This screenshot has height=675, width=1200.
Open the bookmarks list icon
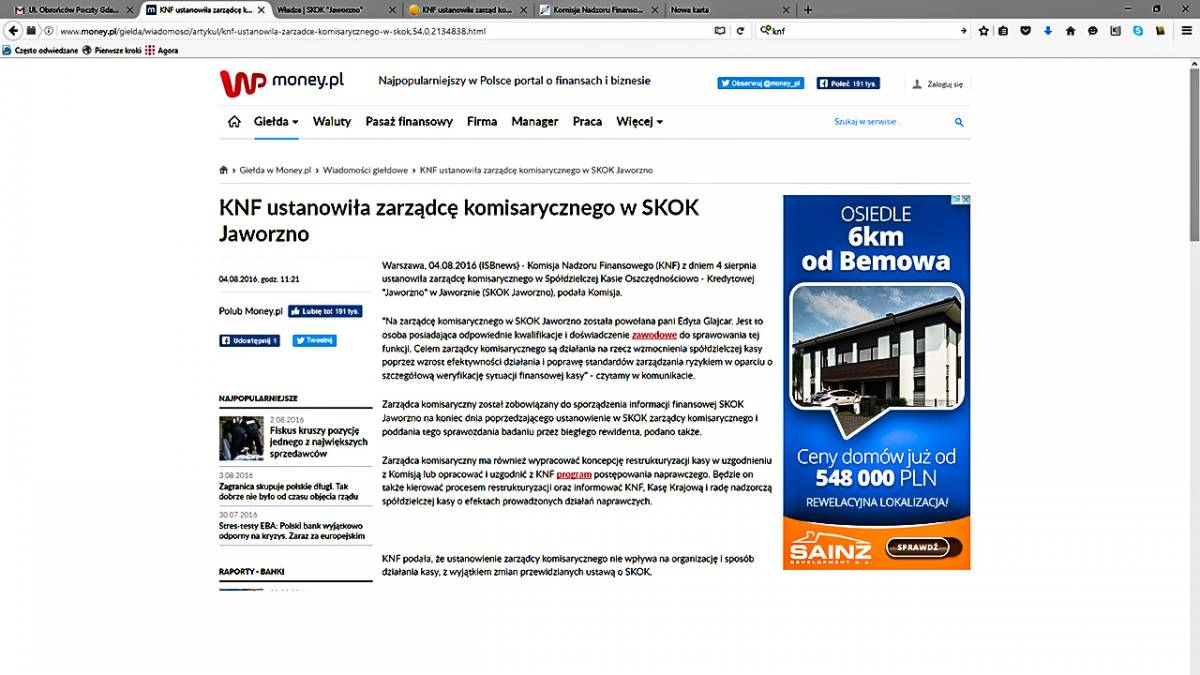[x=1005, y=31]
